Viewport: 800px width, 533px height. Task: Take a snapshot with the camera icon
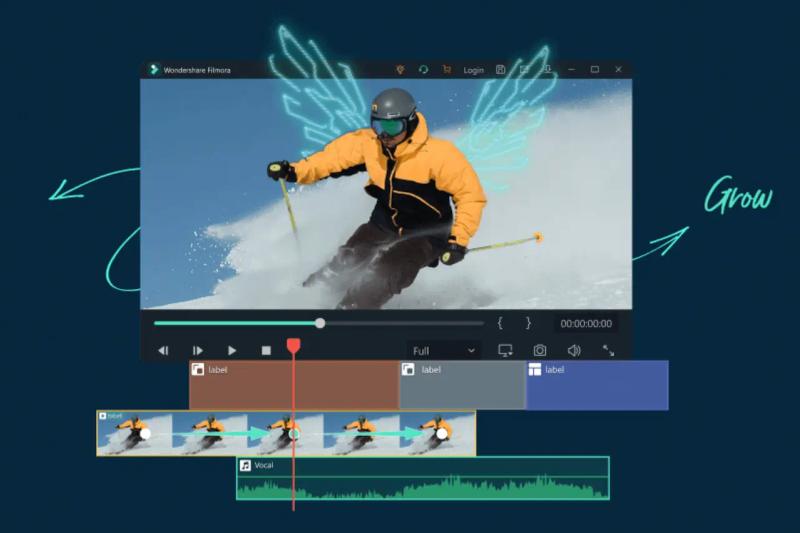point(540,350)
